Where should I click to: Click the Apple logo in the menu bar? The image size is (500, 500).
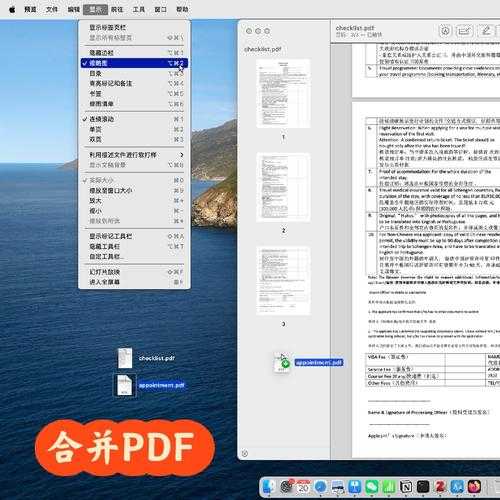[12, 9]
